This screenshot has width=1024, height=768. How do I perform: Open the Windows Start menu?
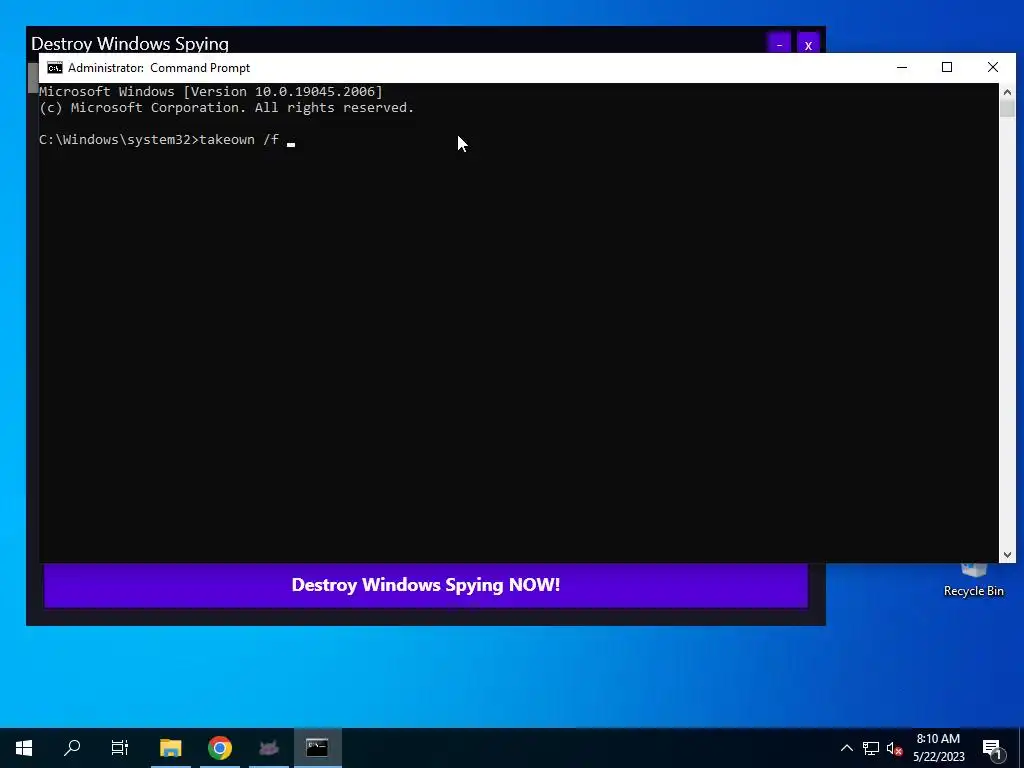coord(24,748)
